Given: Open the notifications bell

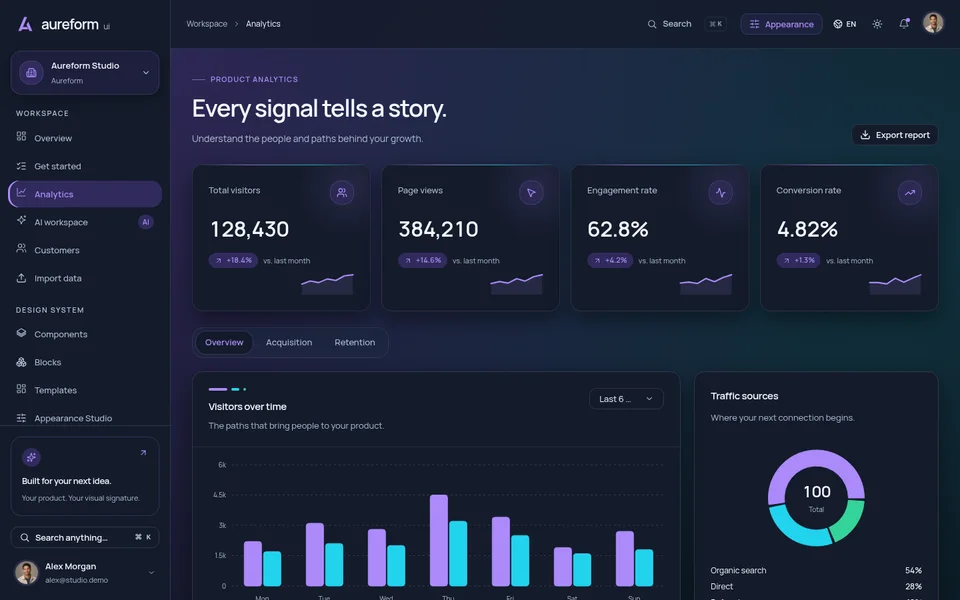Looking at the screenshot, I should tap(904, 24).
